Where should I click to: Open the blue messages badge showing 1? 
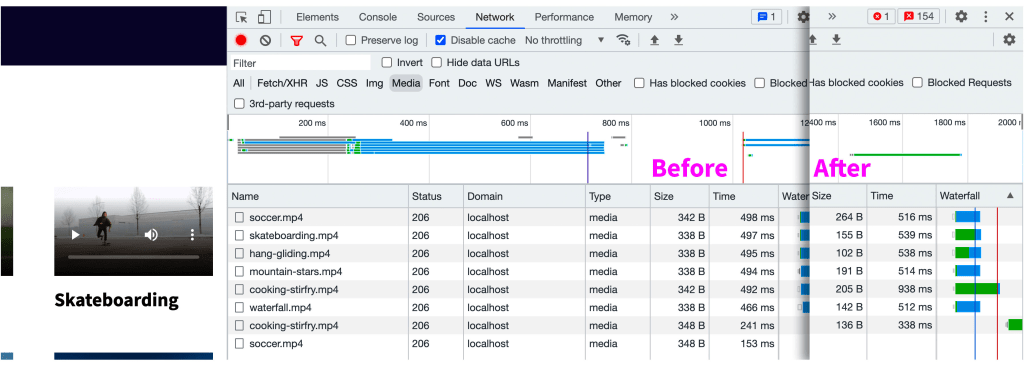(x=766, y=17)
